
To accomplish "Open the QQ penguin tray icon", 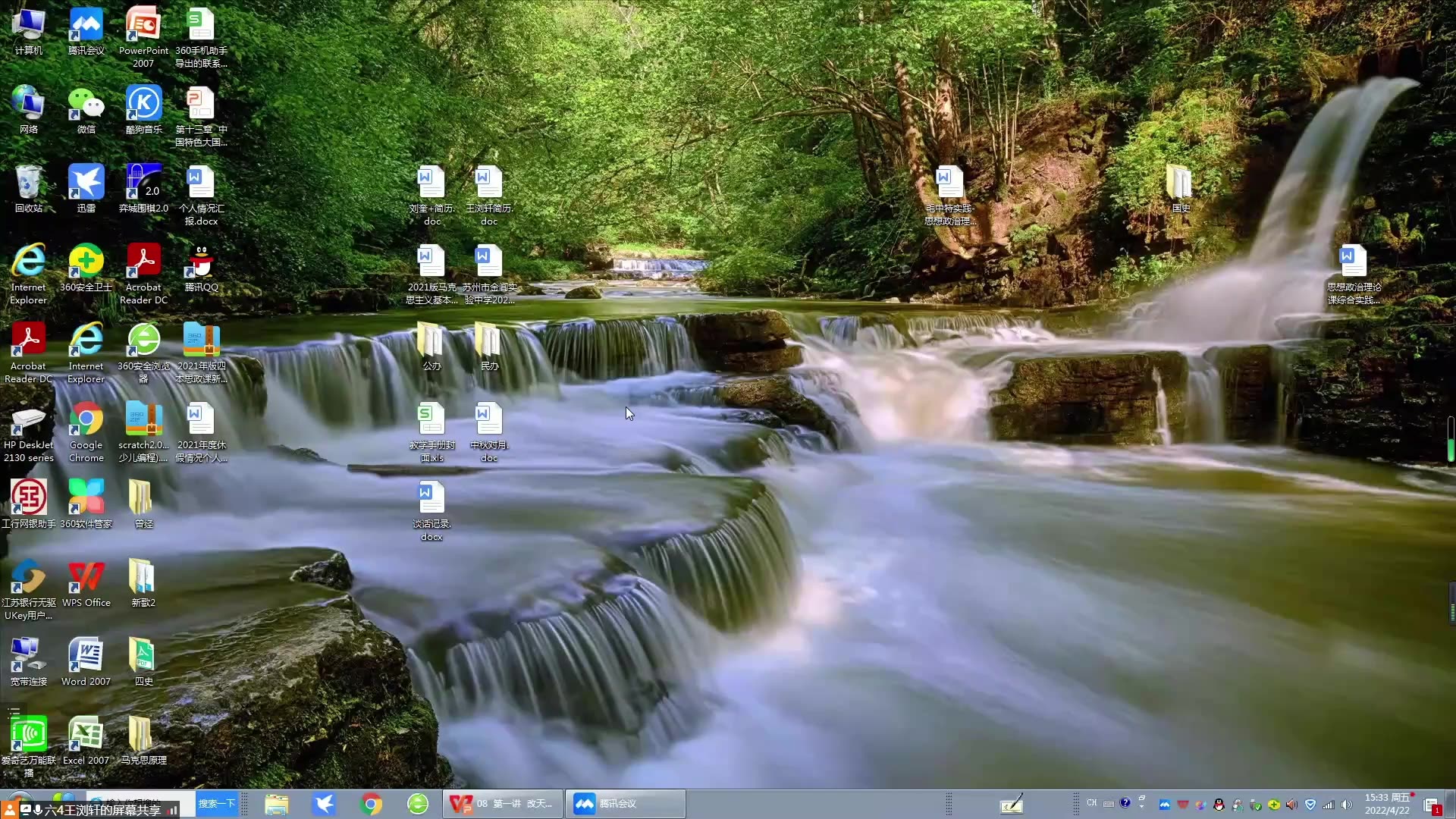I will coord(1219,805).
